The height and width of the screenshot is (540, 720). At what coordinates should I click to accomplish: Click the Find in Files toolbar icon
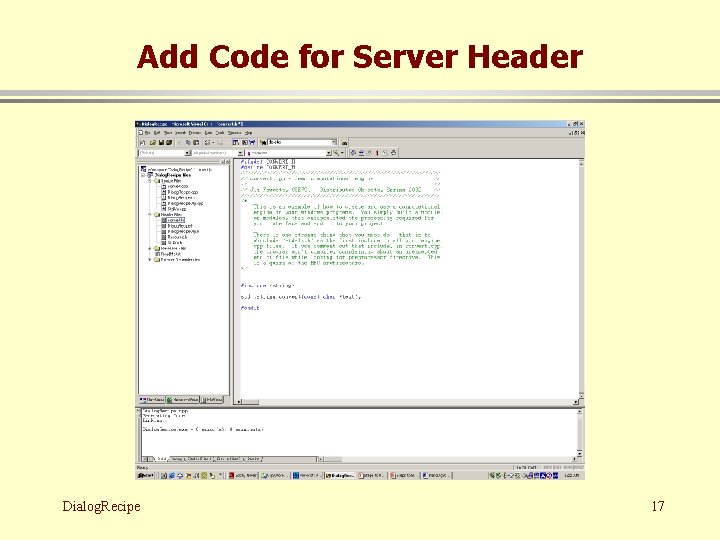[263, 142]
